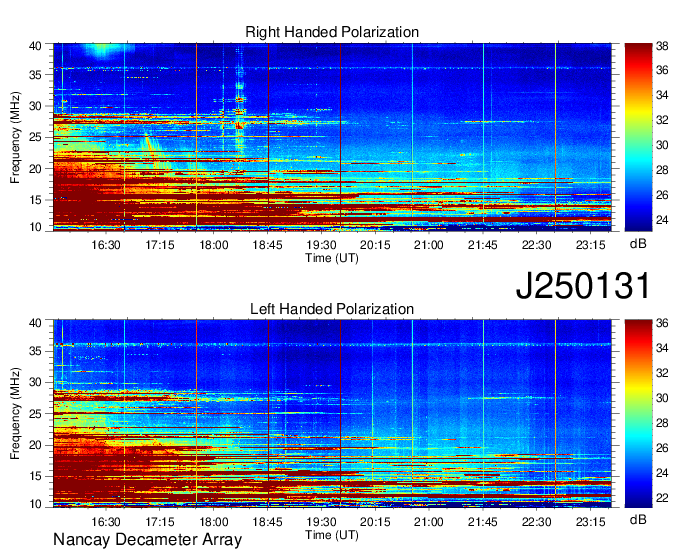Click the "30" value on Left Handed color bar
This screenshot has height=552, width=680.
coord(662,398)
